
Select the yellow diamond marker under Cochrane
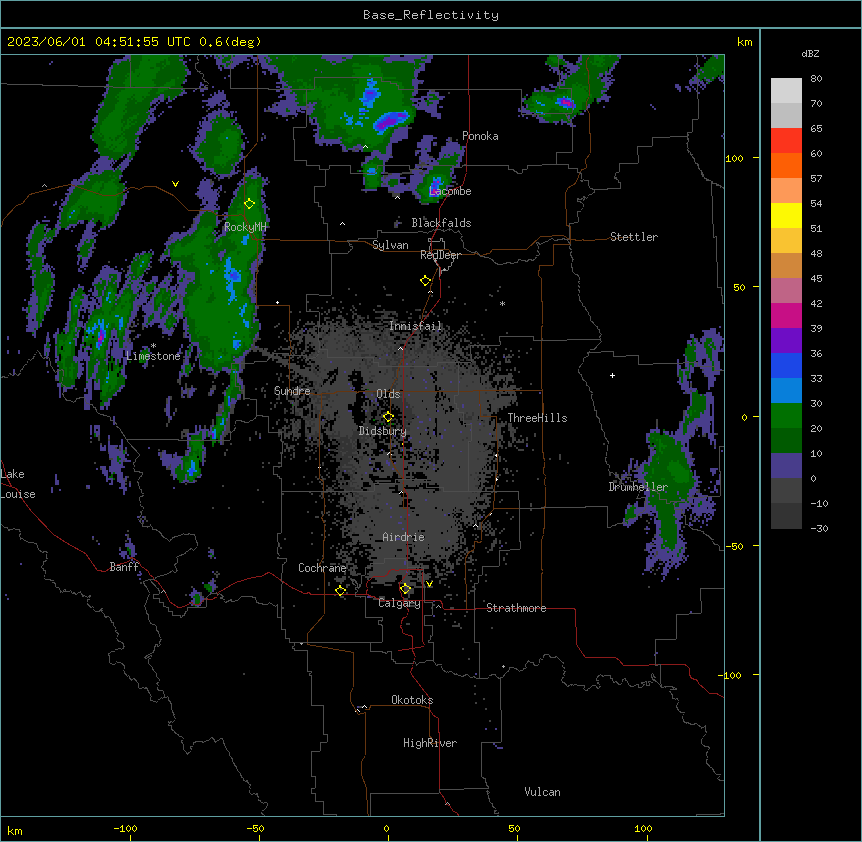pyautogui.click(x=340, y=591)
